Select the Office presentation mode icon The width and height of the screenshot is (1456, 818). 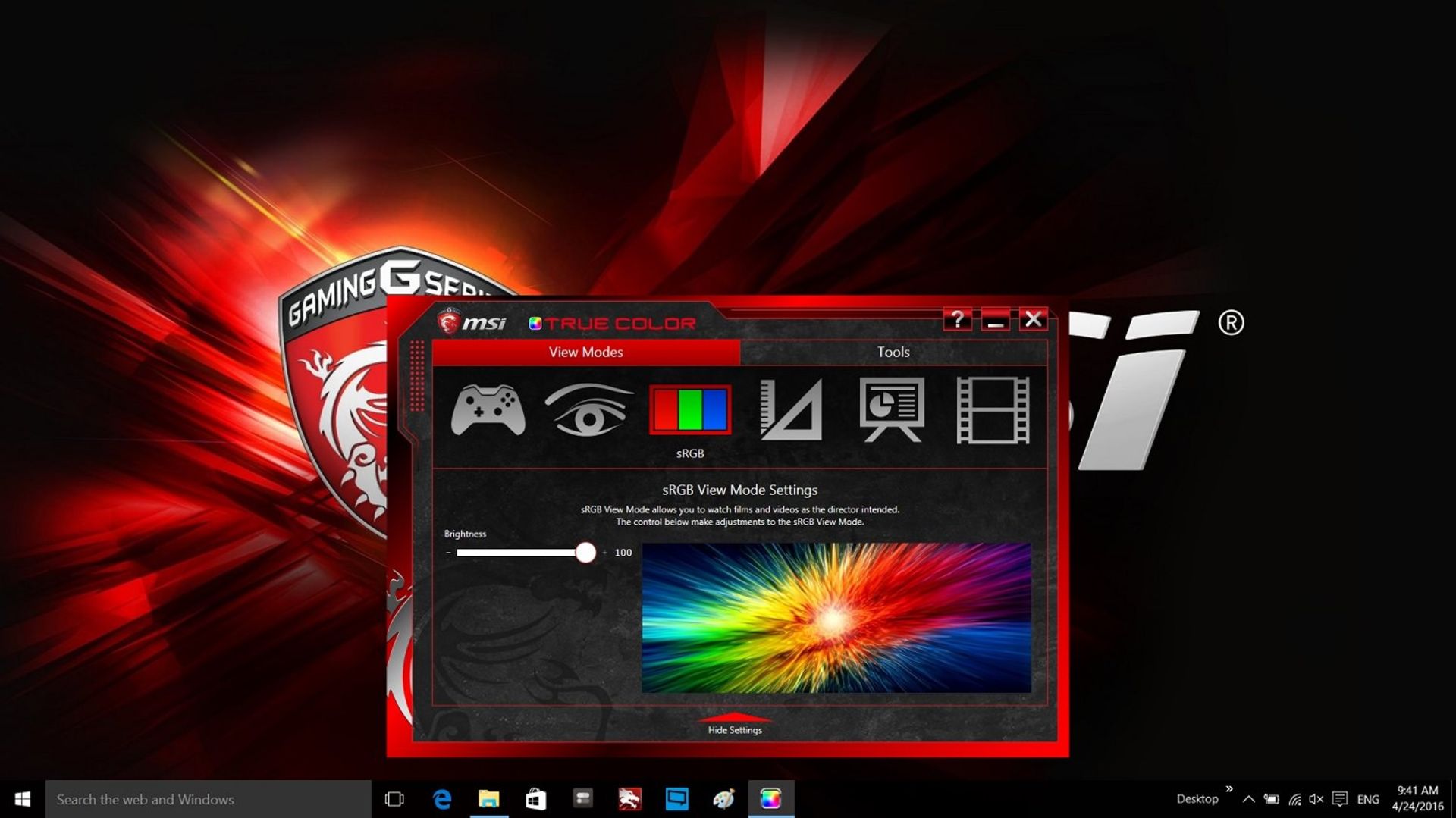(892, 409)
